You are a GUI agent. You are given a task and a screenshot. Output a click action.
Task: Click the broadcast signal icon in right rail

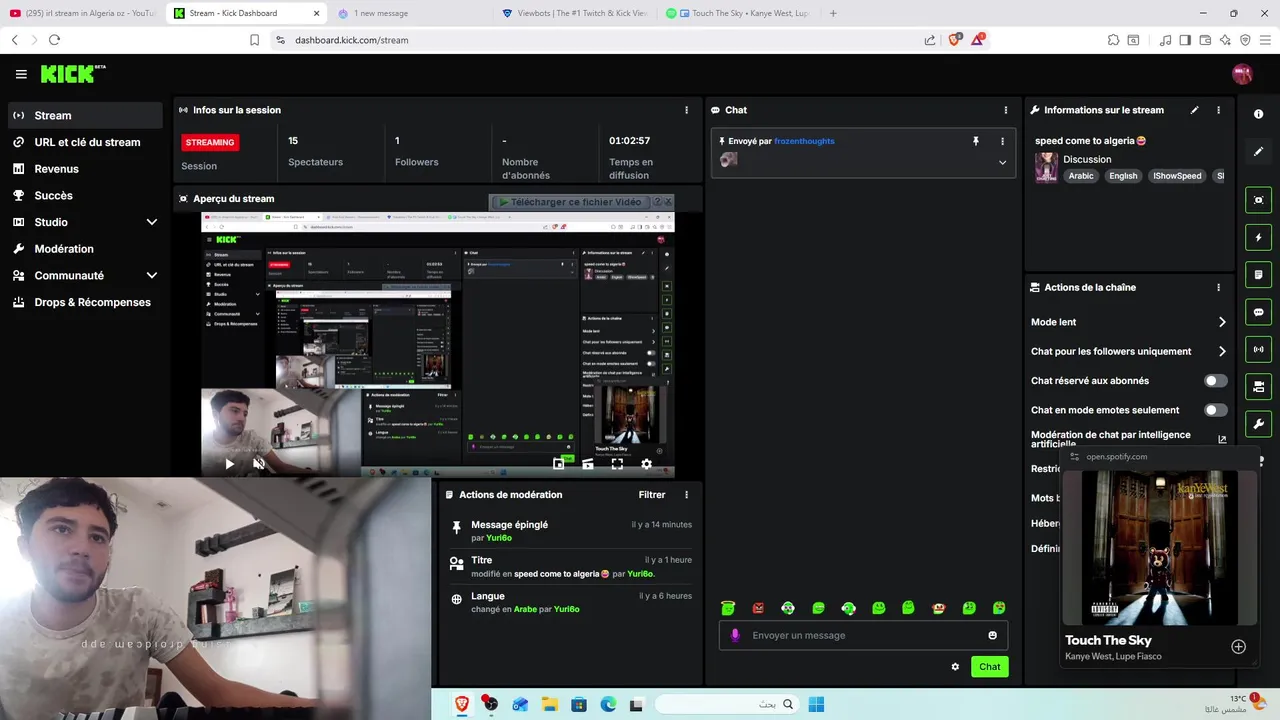pos(1258,349)
